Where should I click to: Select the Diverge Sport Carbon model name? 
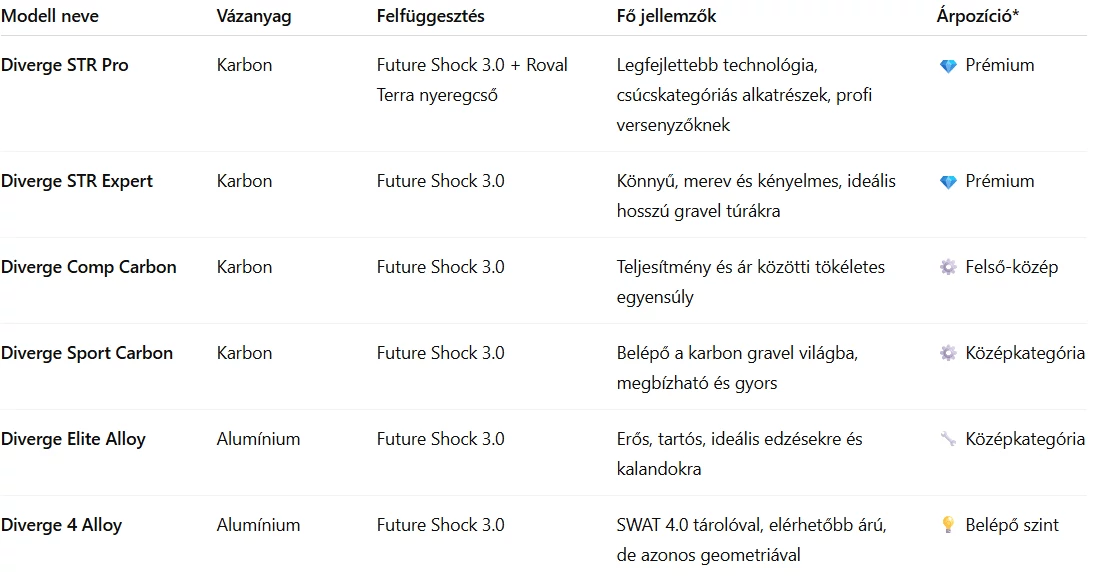pos(87,354)
